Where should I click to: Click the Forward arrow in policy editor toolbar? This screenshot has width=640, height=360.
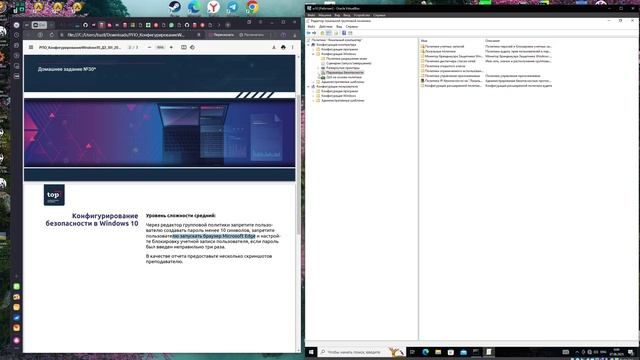314,33
